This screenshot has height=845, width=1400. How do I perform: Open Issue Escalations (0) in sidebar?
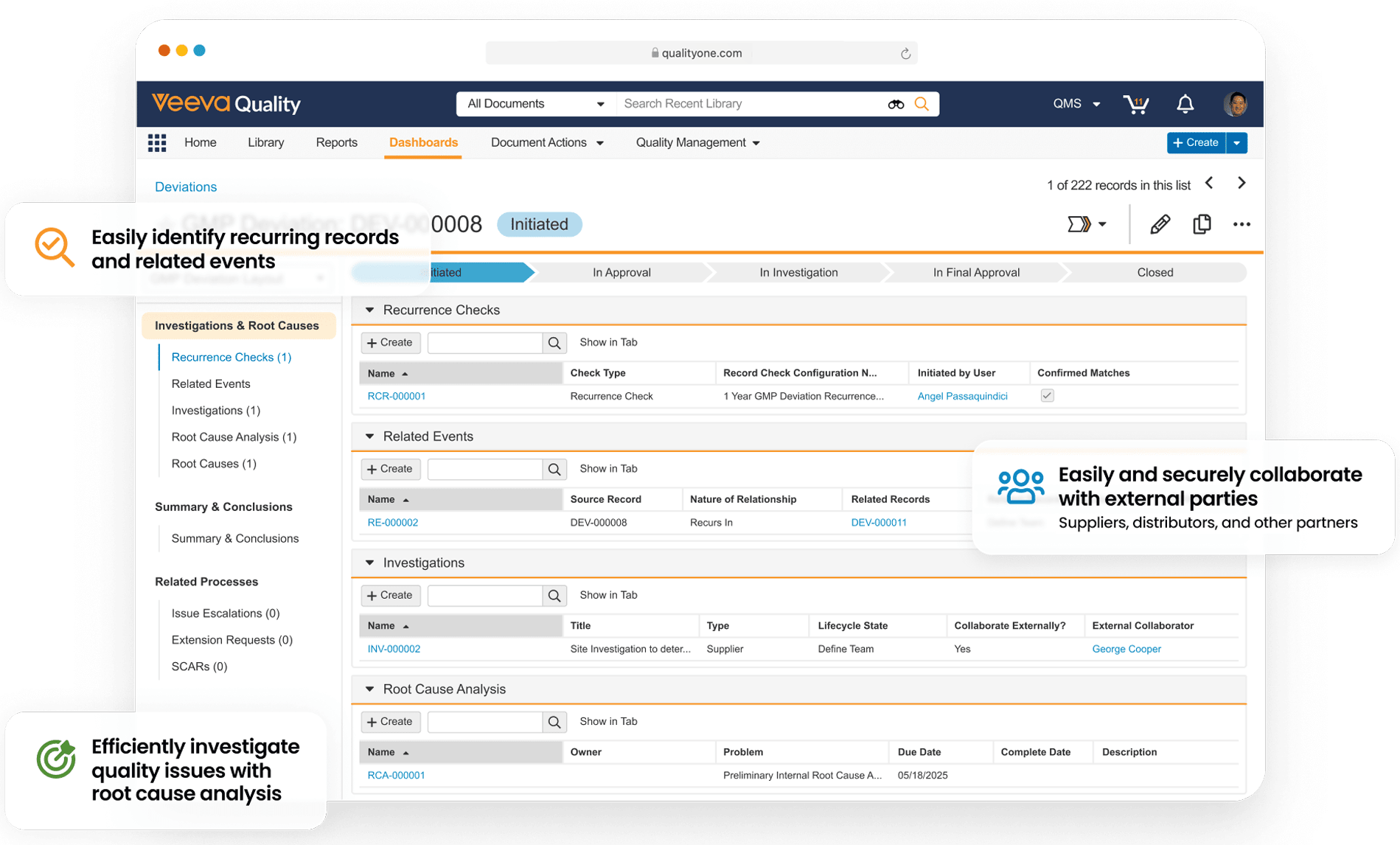(x=226, y=613)
